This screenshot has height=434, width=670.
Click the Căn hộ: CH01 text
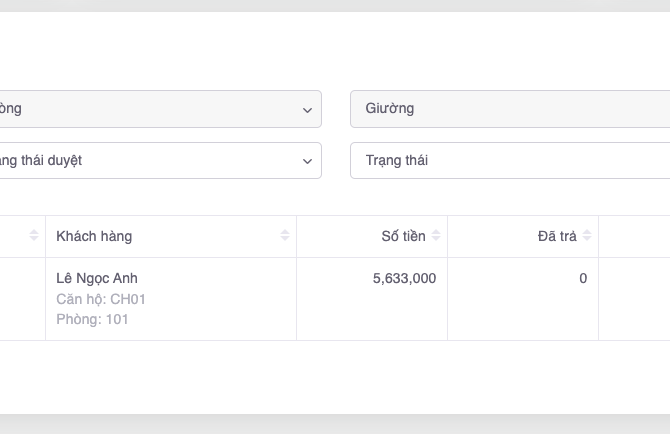click(x=101, y=299)
